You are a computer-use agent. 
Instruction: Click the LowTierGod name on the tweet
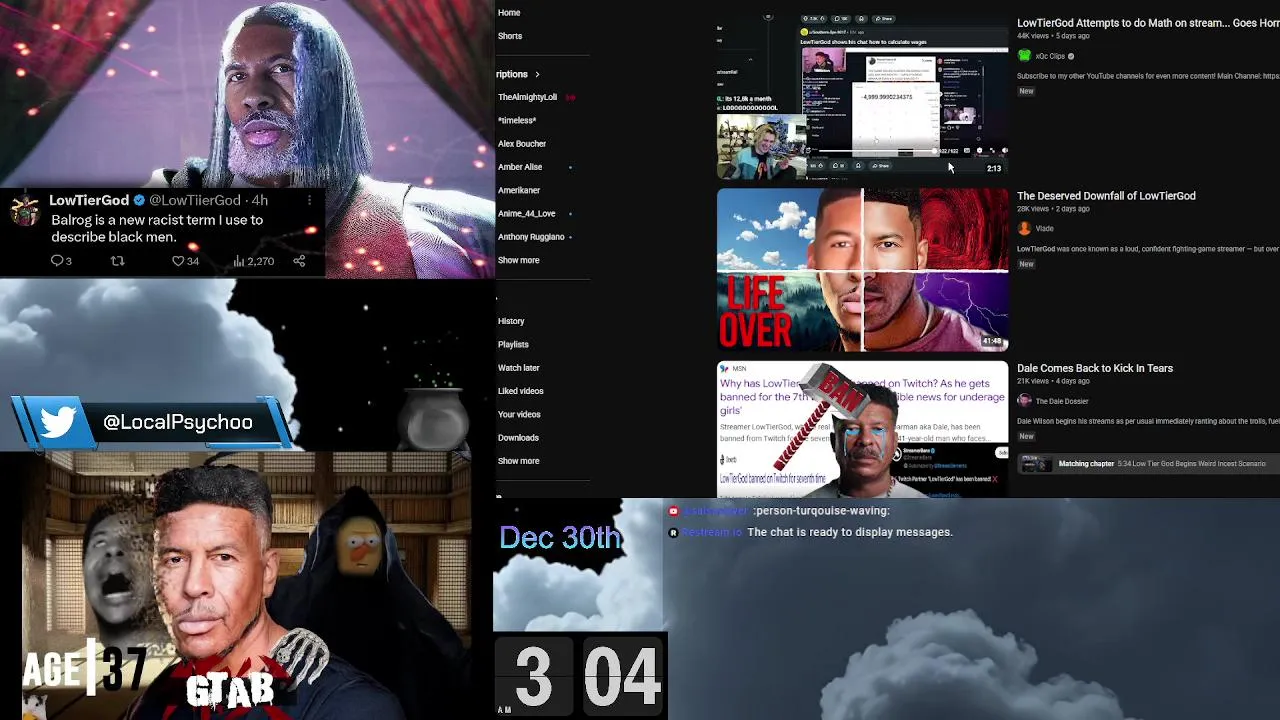click(89, 200)
